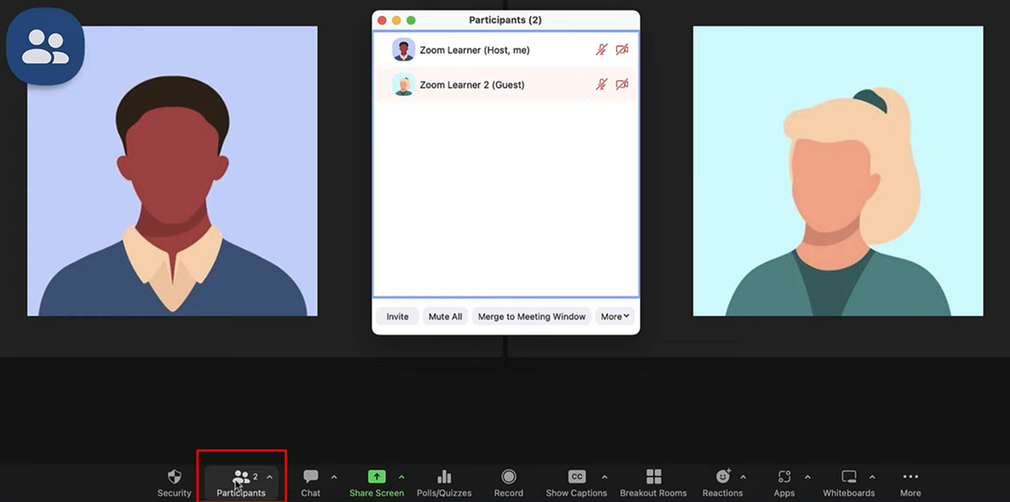Expand the arrow next to Show Captions
Screen dimensions: 1010x502
click(604, 477)
